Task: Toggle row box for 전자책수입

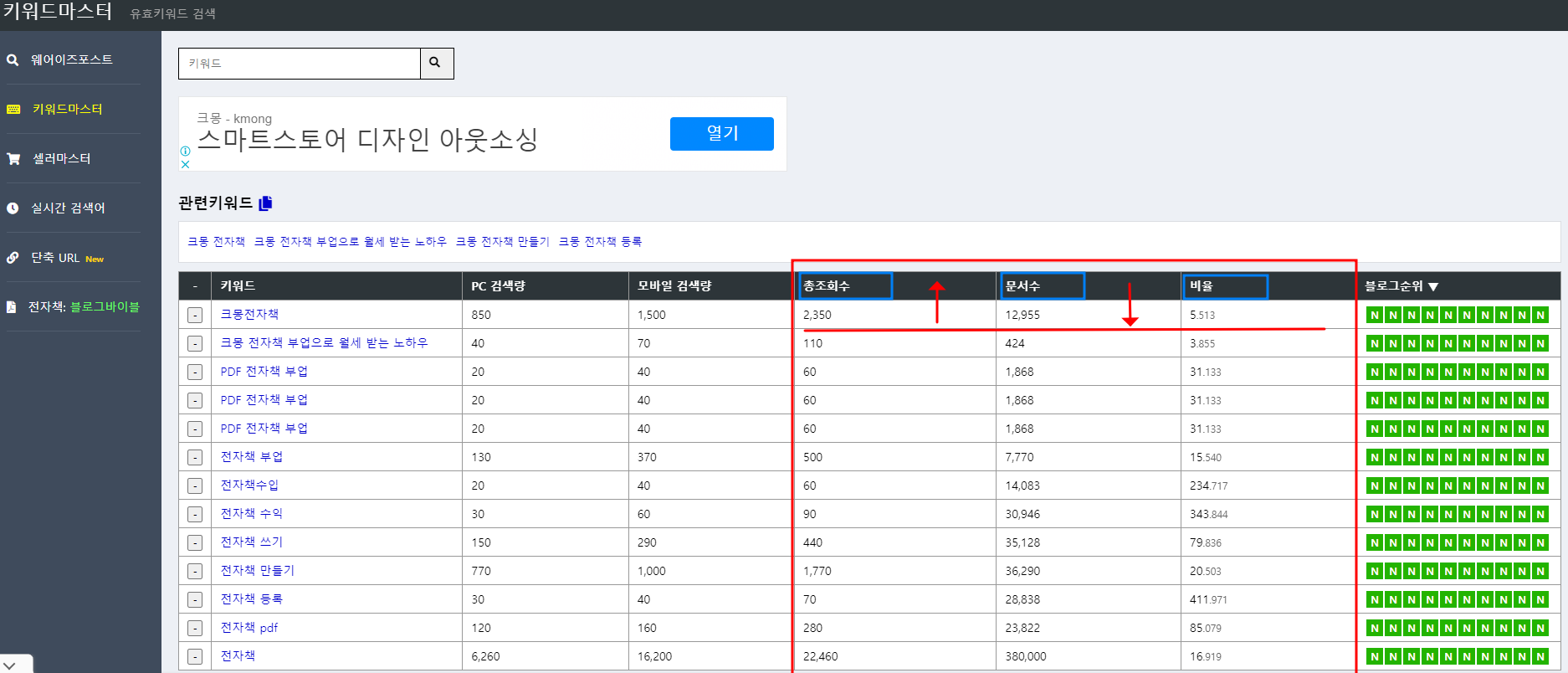Action: pos(195,486)
